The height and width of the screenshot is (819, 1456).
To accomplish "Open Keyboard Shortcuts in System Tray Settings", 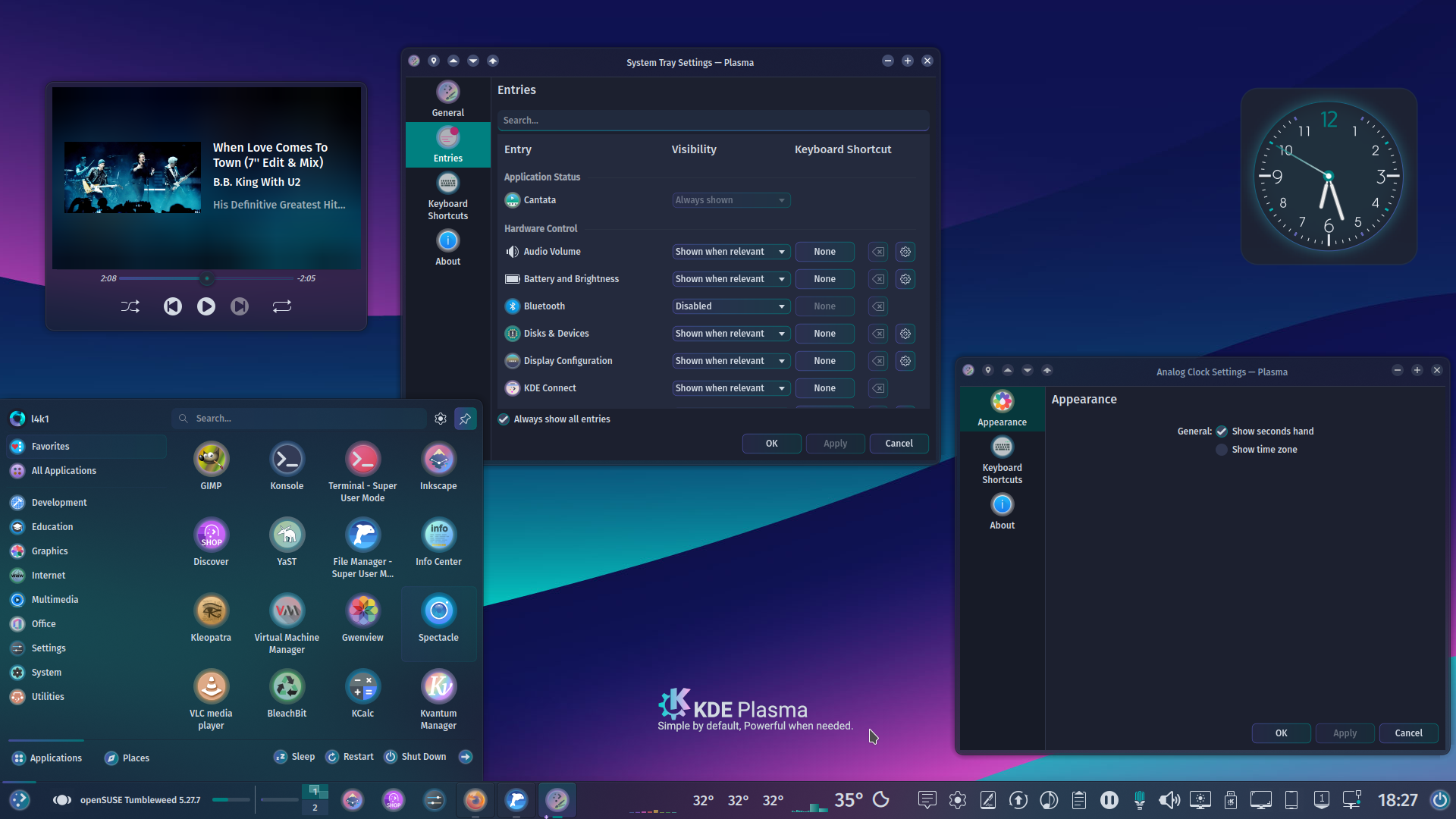I will pos(448,196).
